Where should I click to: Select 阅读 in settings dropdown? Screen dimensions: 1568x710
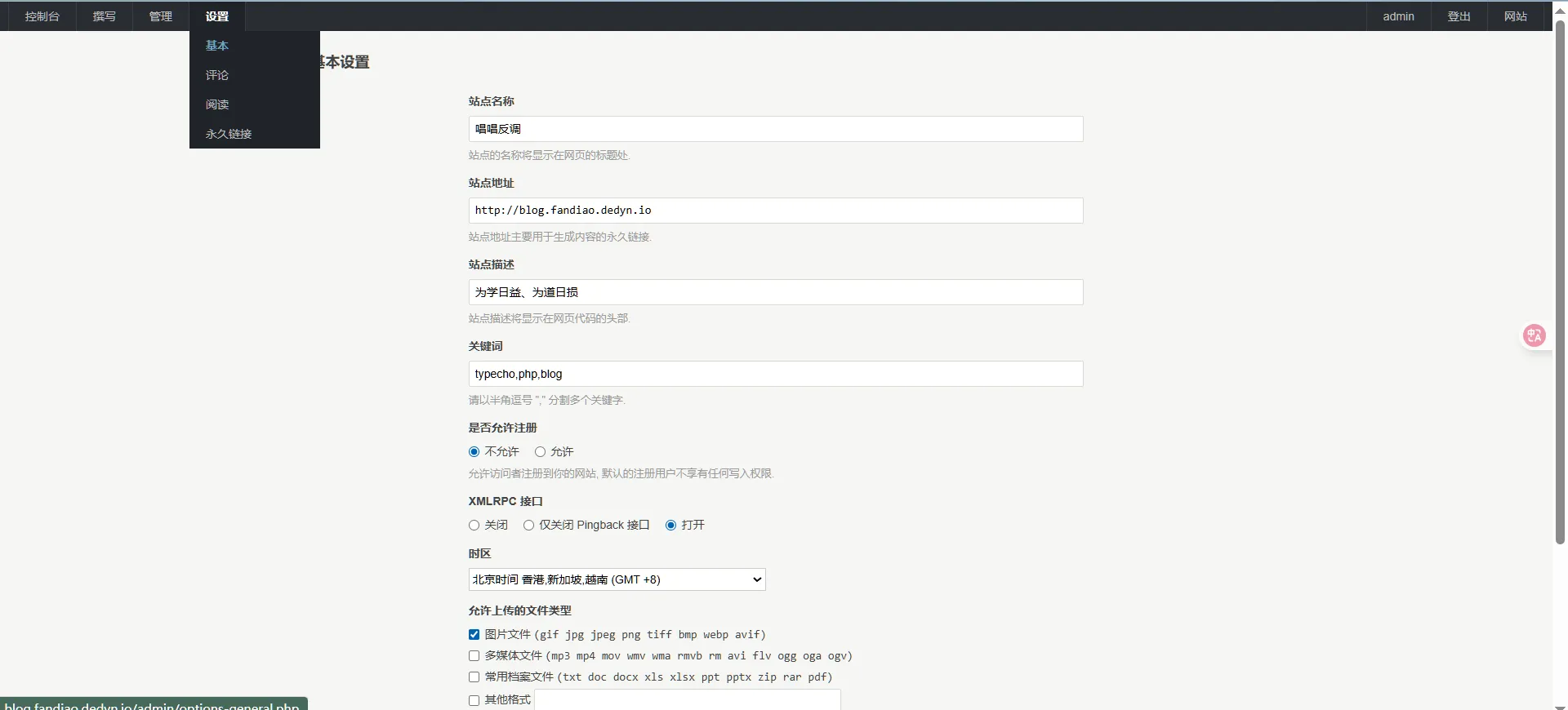click(255, 104)
